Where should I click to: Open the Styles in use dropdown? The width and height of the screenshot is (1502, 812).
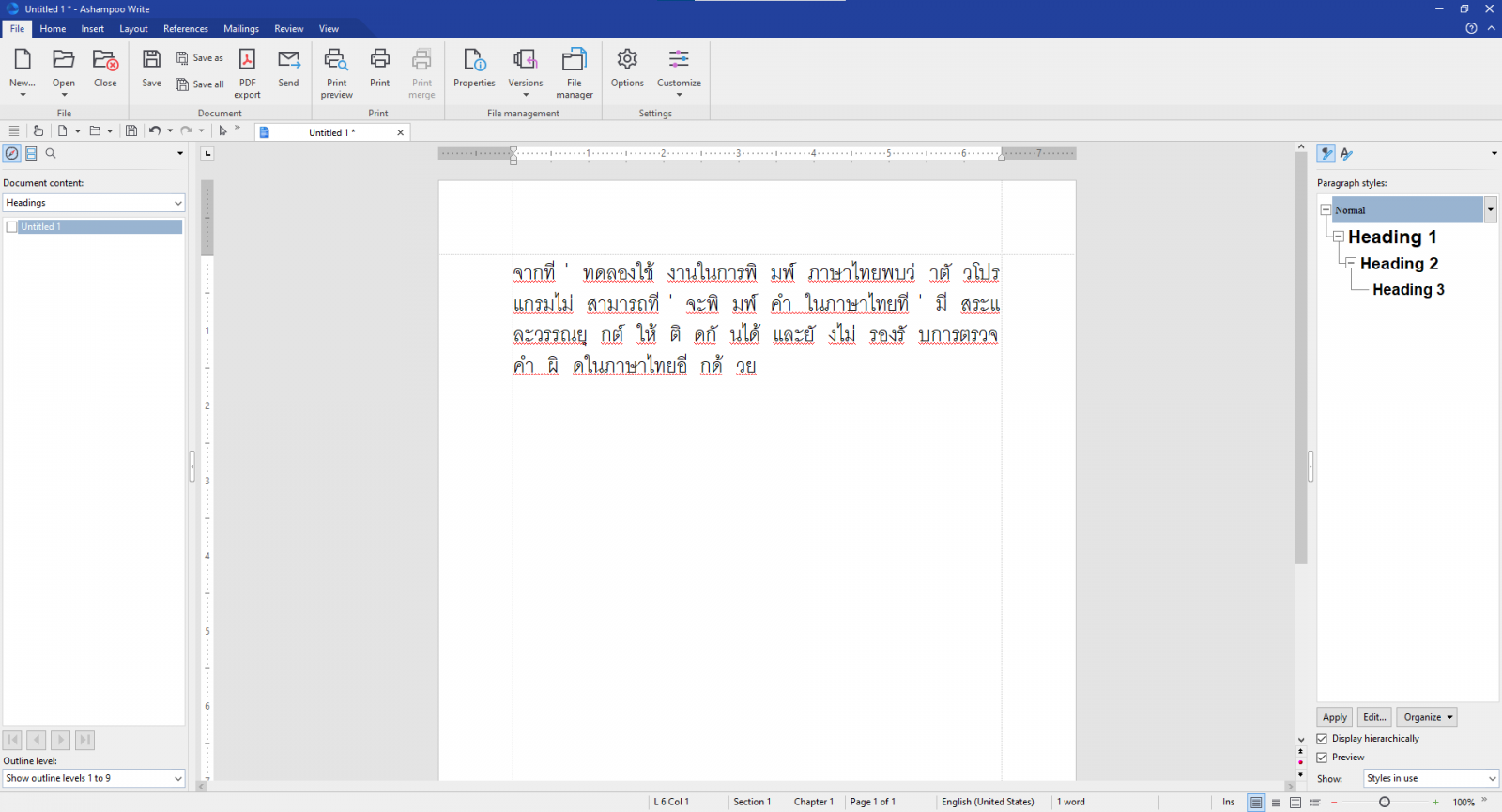1492,779
